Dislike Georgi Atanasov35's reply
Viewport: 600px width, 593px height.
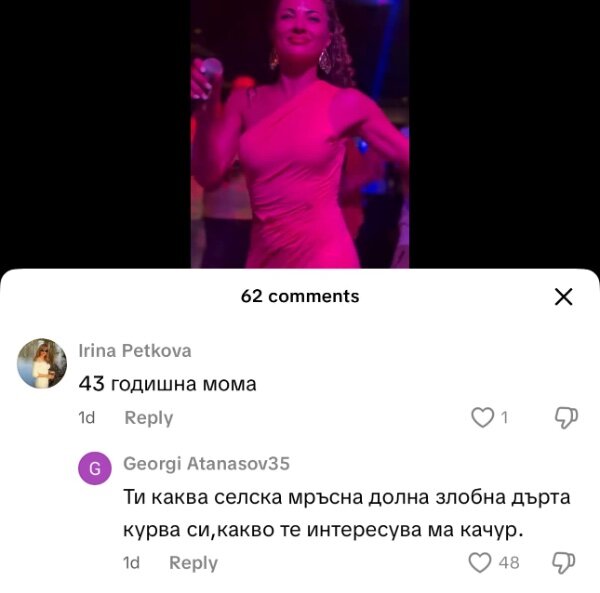[564, 563]
